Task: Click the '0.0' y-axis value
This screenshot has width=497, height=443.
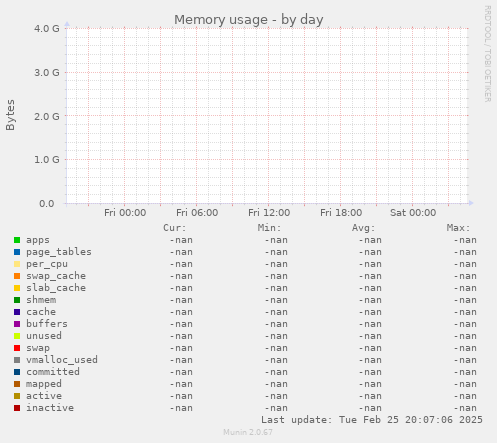Action: pyautogui.click(x=47, y=204)
